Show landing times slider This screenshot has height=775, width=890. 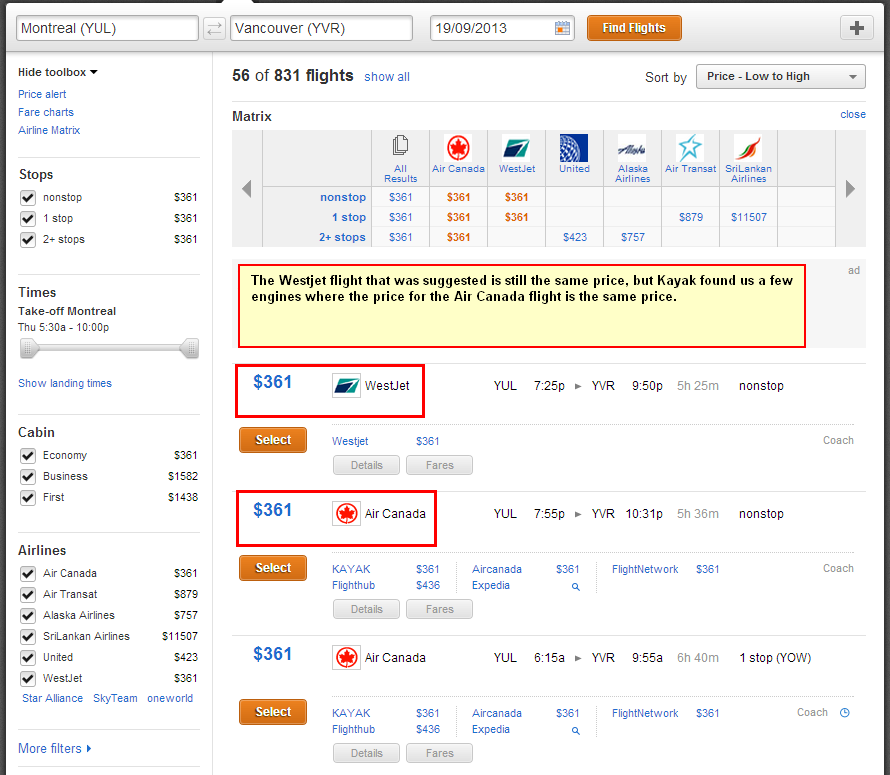coord(65,383)
